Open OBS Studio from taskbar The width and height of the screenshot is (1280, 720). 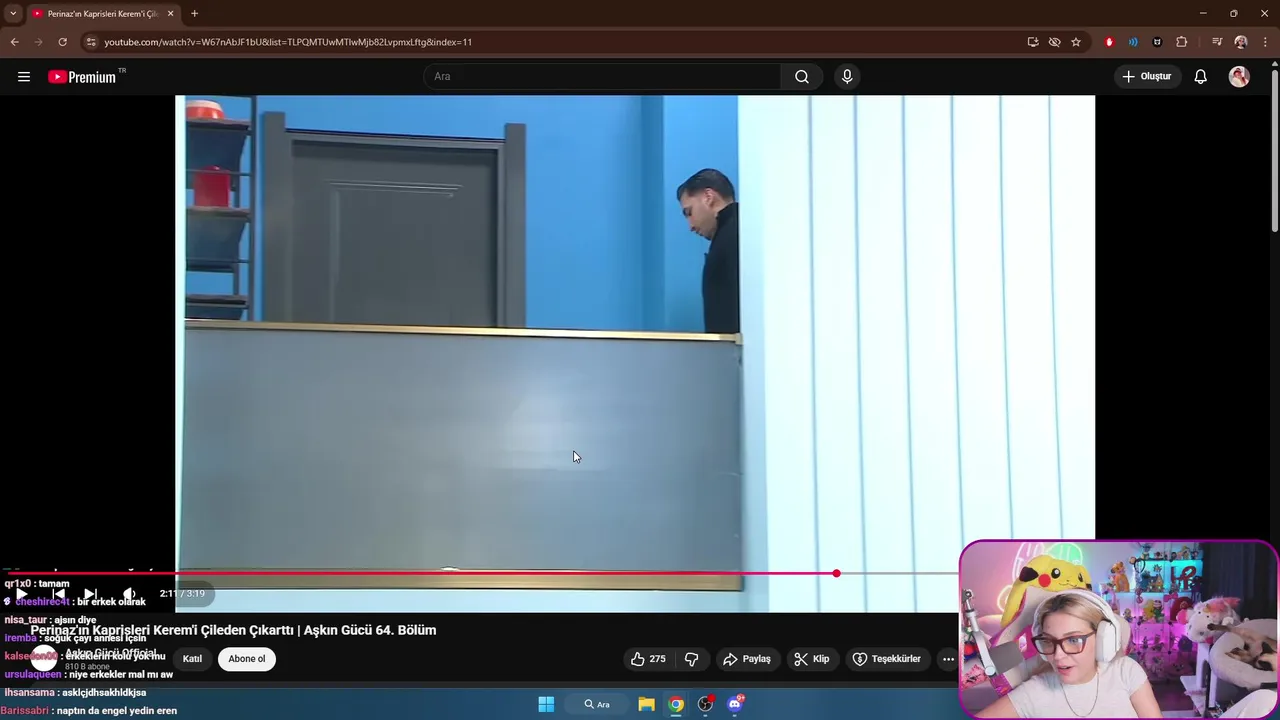706,704
